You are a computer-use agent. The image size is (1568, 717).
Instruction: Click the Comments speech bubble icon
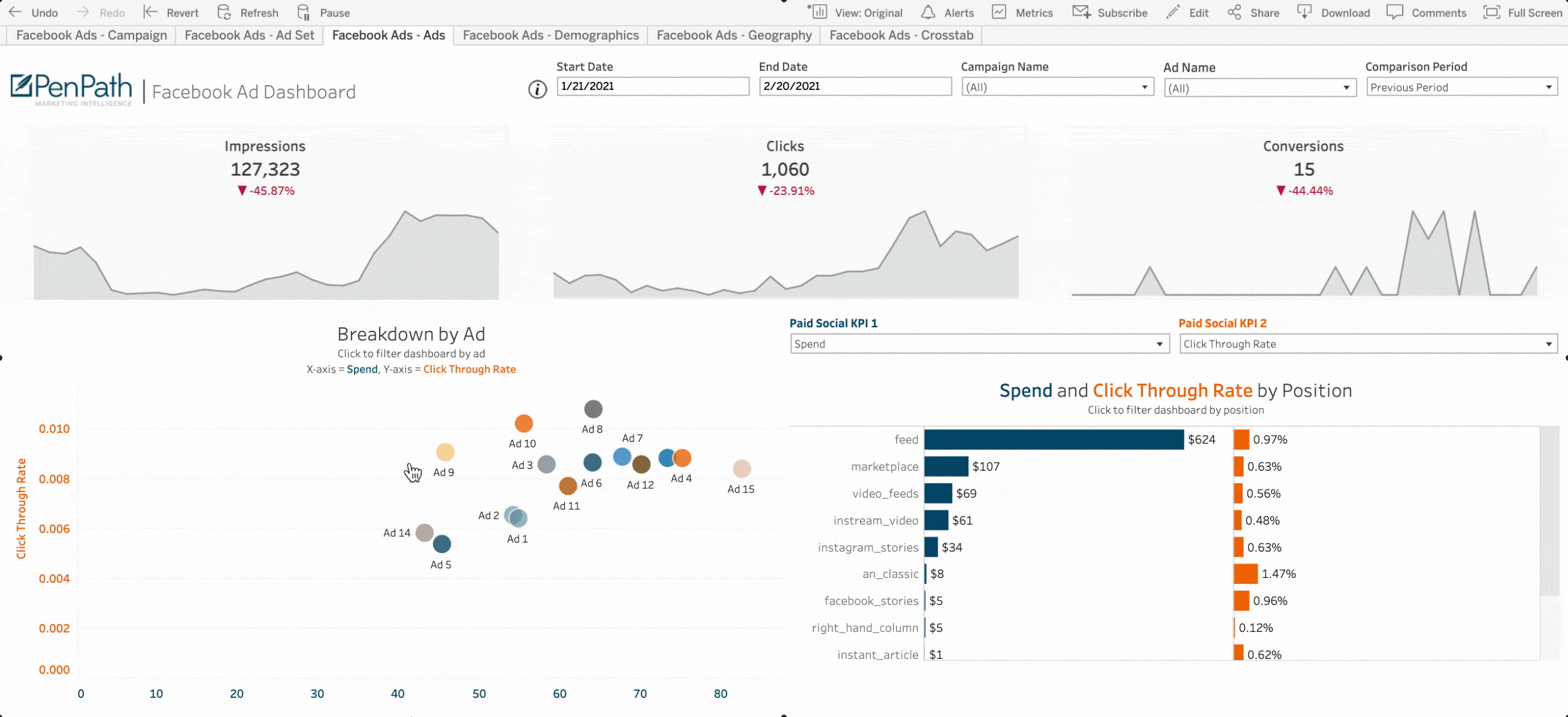click(1395, 12)
